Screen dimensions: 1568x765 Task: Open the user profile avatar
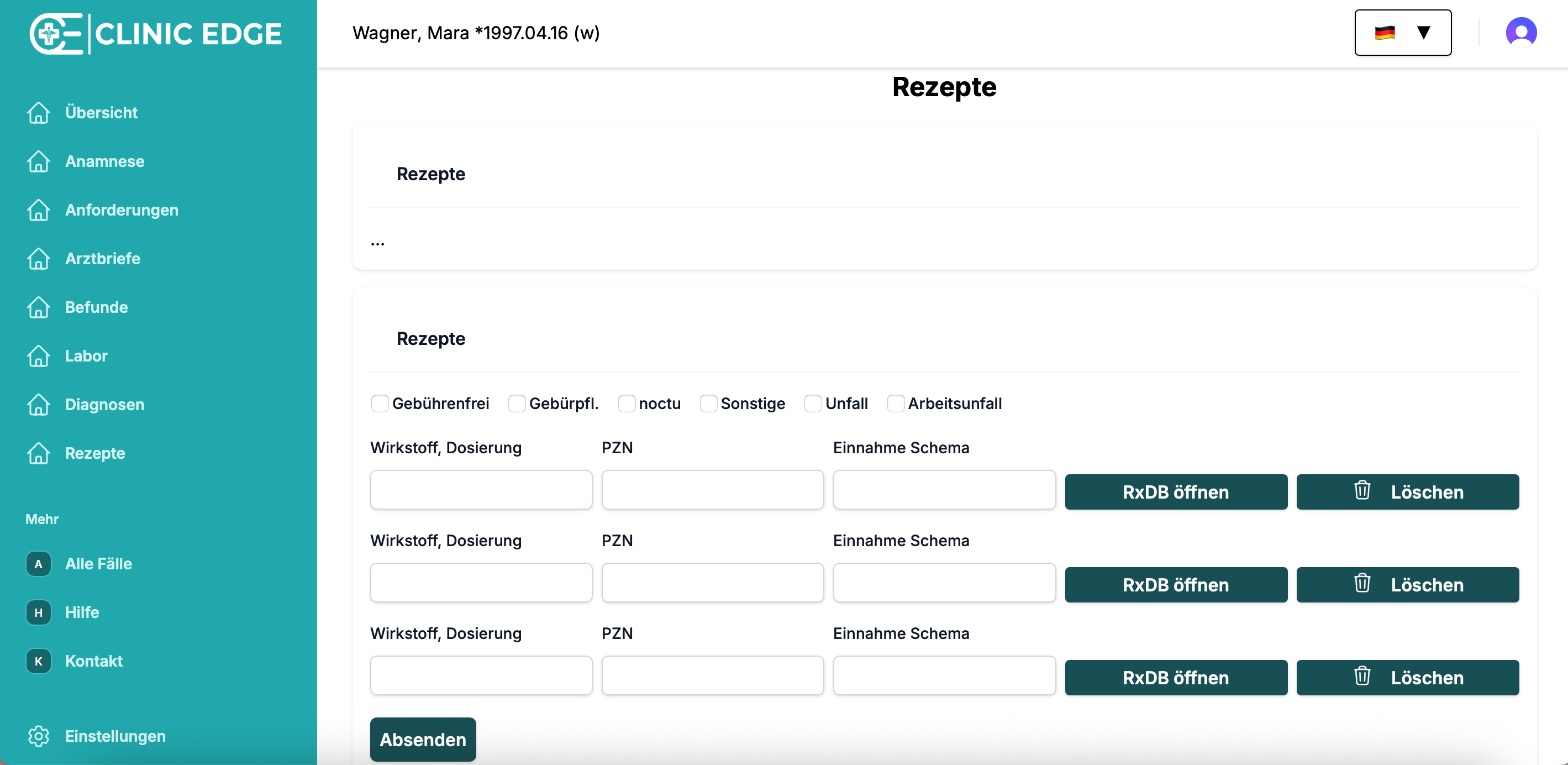1520,32
